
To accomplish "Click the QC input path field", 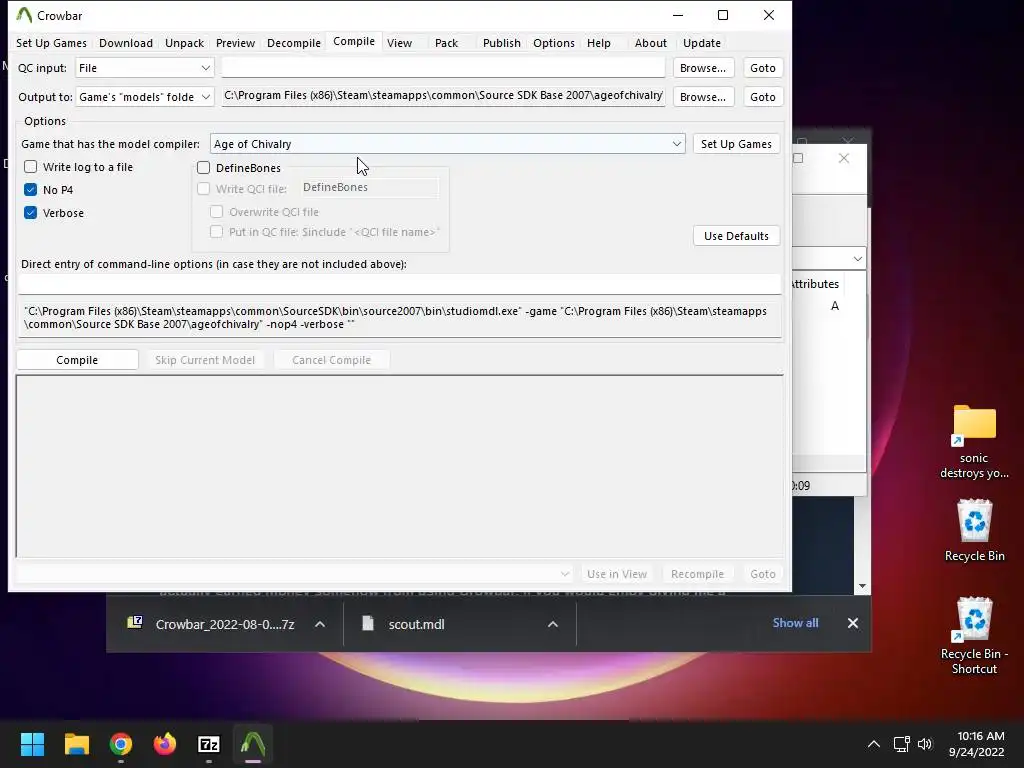I will point(443,68).
